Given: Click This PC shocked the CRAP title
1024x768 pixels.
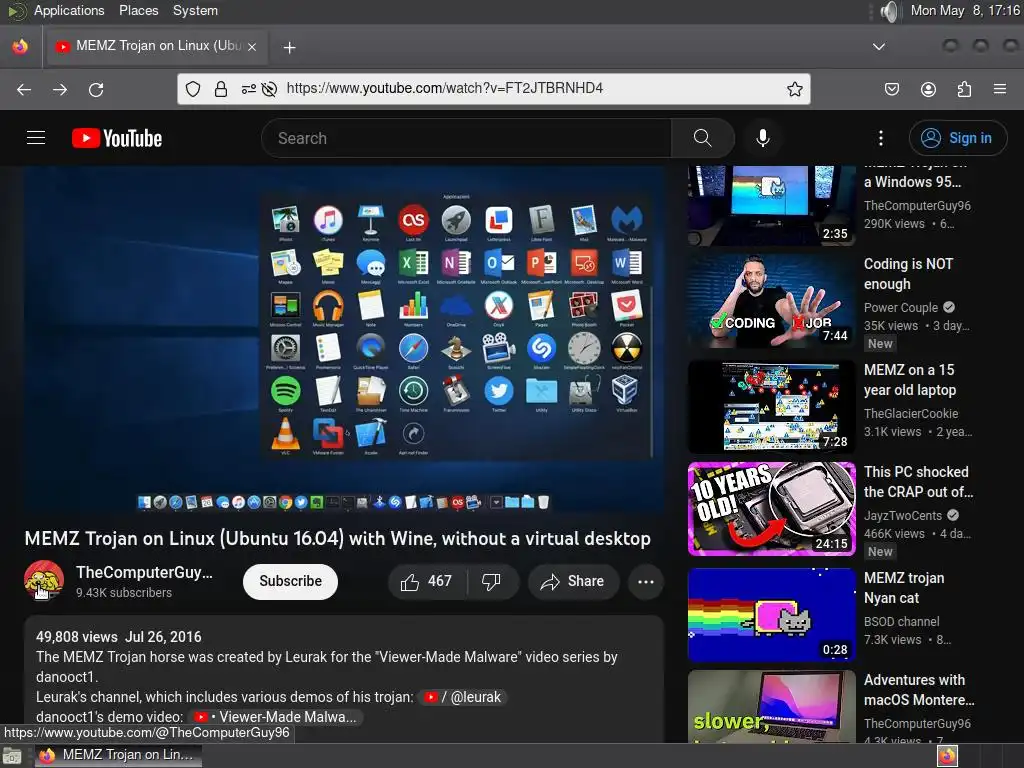Looking at the screenshot, I should click(918, 481).
